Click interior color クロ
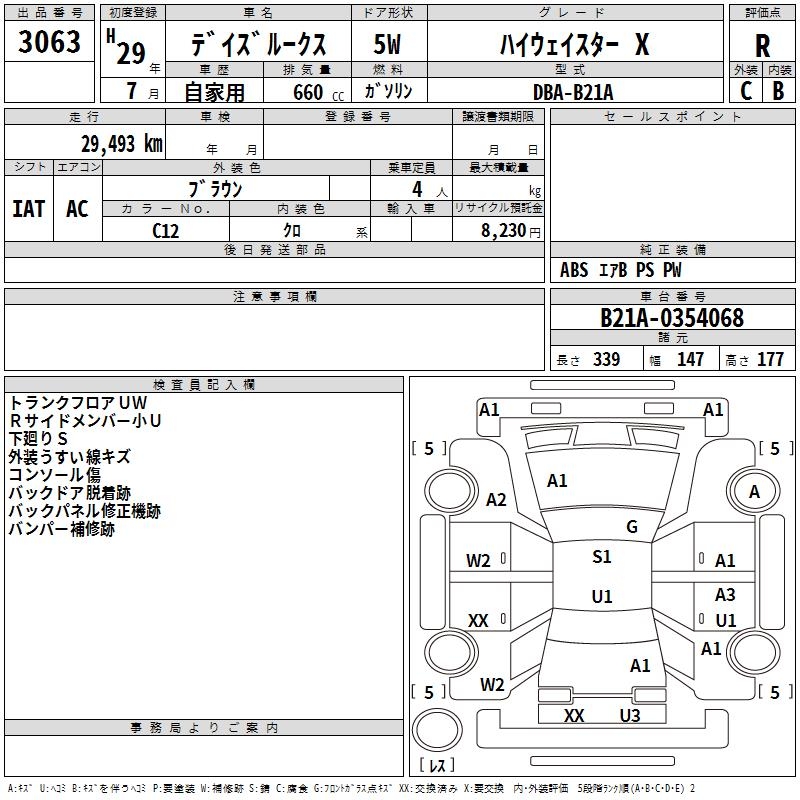The image size is (800, 800). [x=292, y=230]
